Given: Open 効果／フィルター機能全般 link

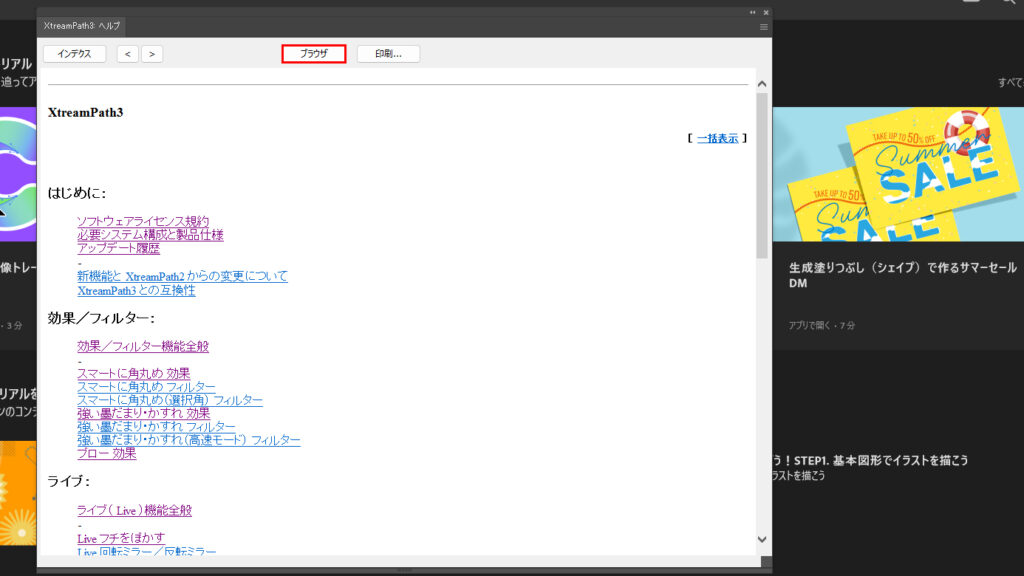Looking at the screenshot, I should click(143, 346).
